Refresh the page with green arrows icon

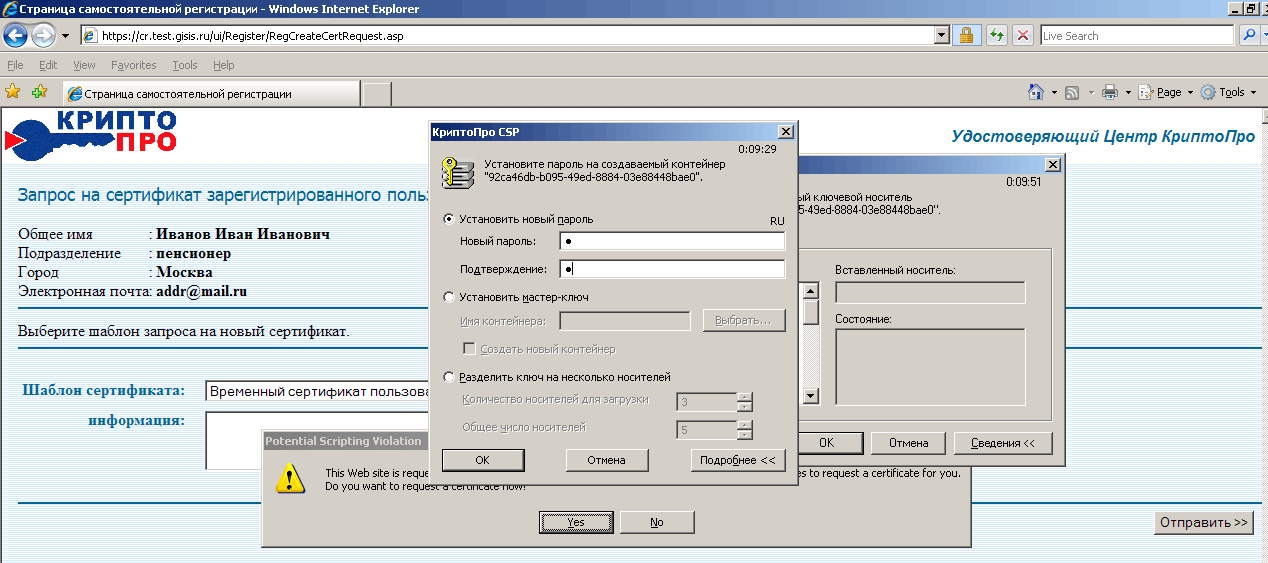coord(997,35)
